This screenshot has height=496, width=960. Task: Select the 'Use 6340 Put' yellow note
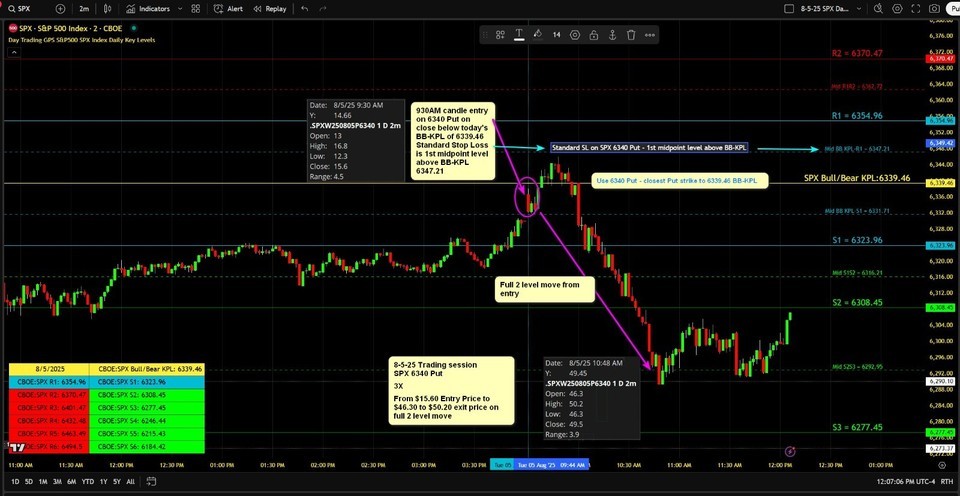(680, 181)
